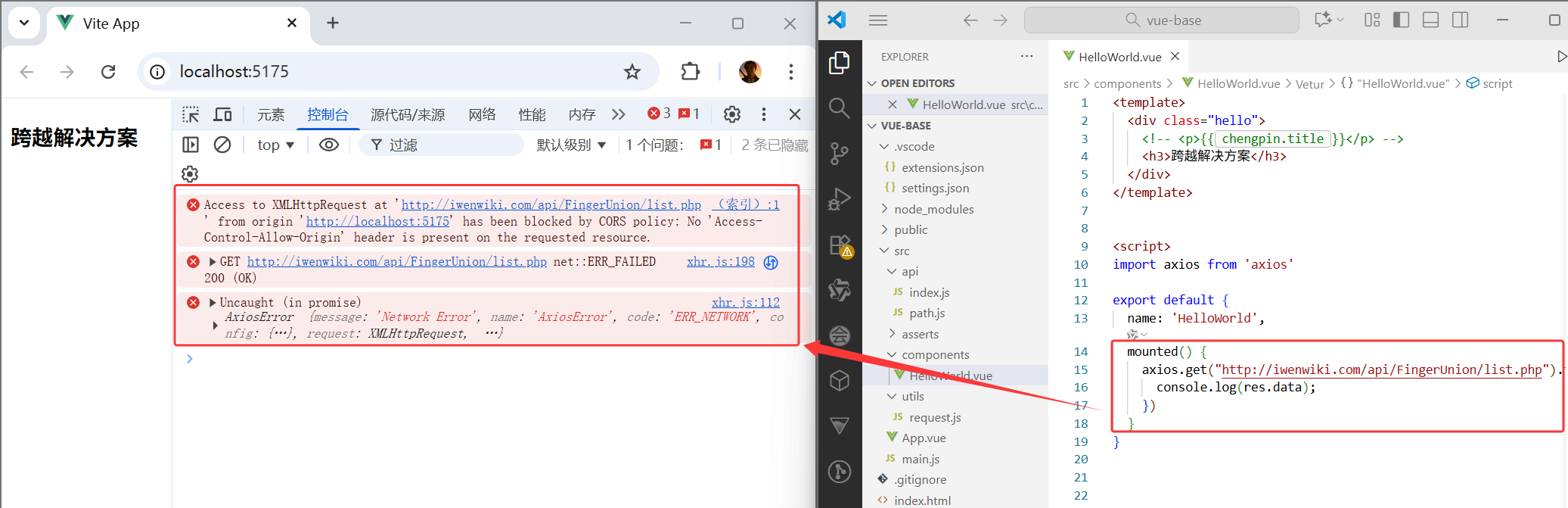Open console settings gear icon
The height and width of the screenshot is (508, 1568).
[x=190, y=174]
